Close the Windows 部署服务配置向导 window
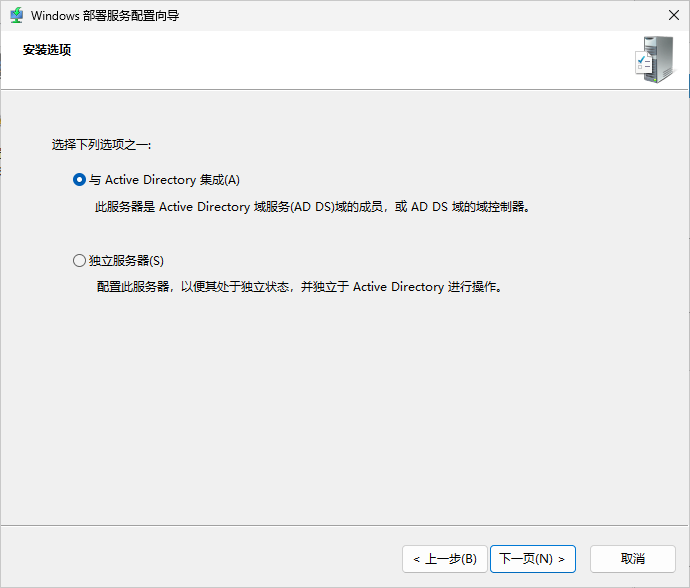Image resolution: width=690 pixels, height=588 pixels. (x=673, y=15)
